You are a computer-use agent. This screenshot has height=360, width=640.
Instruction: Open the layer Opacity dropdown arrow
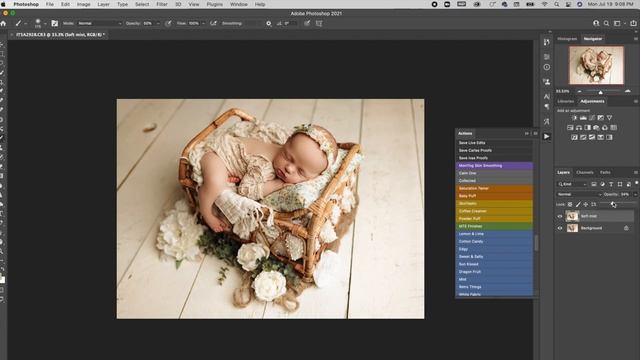click(x=635, y=194)
